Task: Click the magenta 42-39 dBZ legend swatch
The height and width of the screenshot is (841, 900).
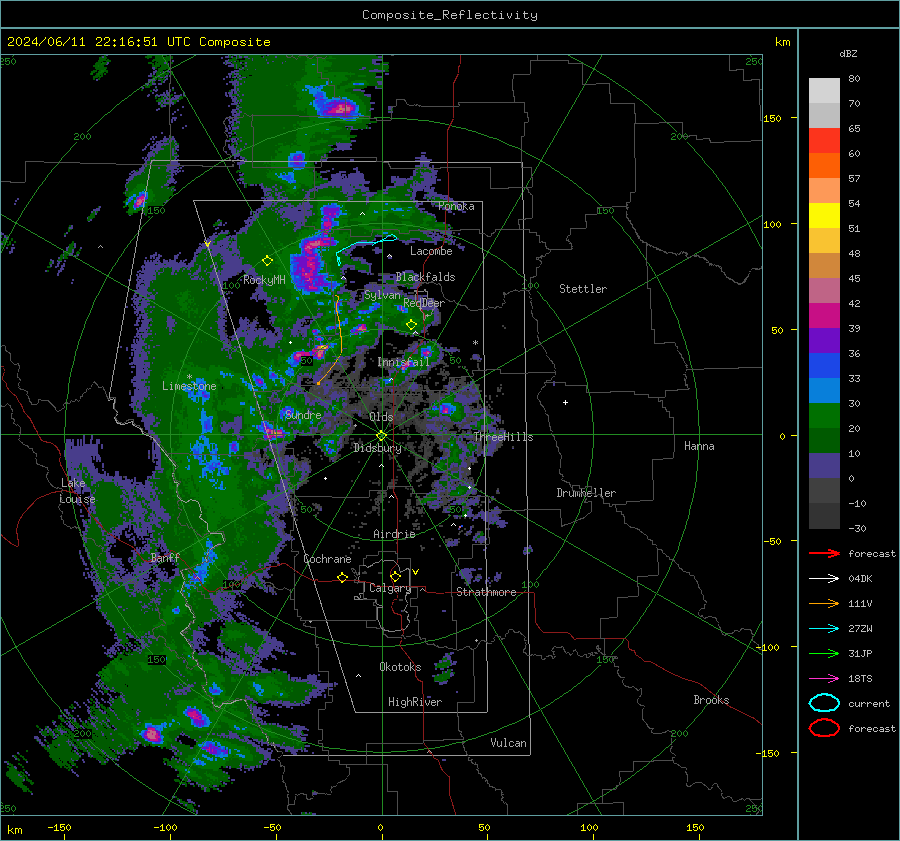Action: tap(824, 316)
